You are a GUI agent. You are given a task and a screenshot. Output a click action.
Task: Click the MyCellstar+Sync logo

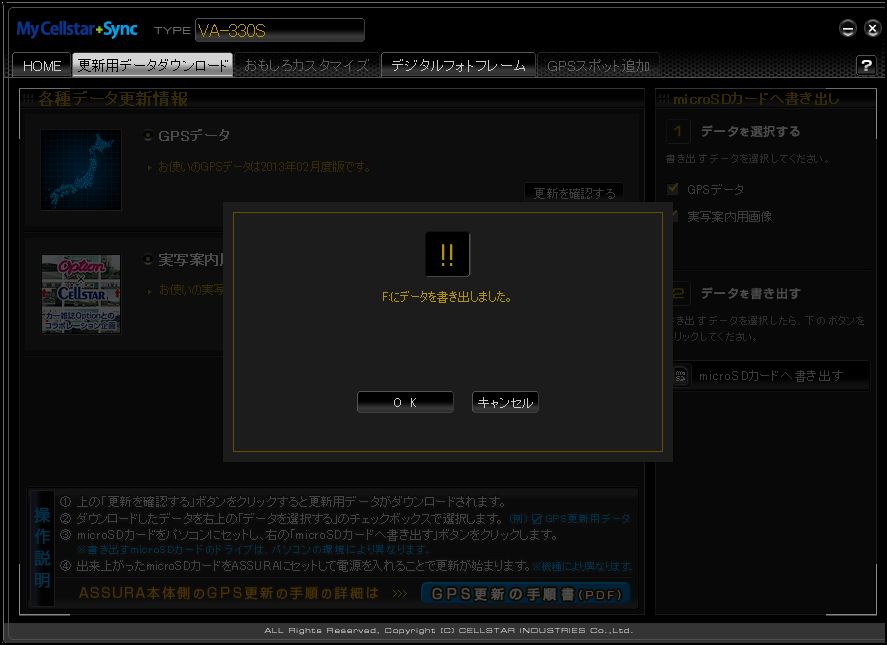coord(76,29)
